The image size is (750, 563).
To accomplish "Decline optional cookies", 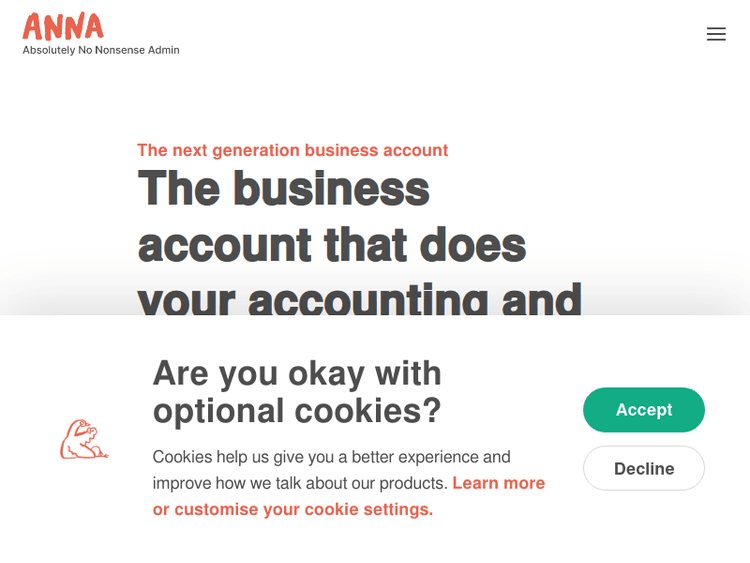I will pos(643,468).
